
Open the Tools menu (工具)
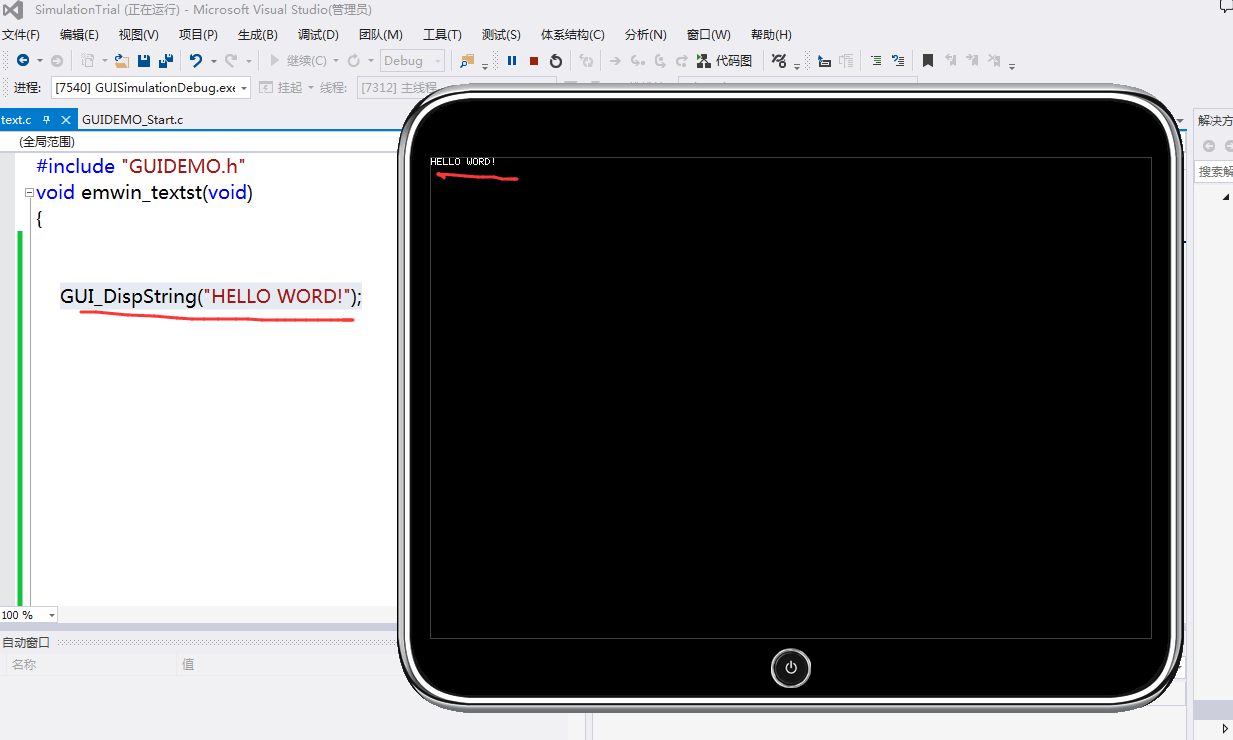442,35
